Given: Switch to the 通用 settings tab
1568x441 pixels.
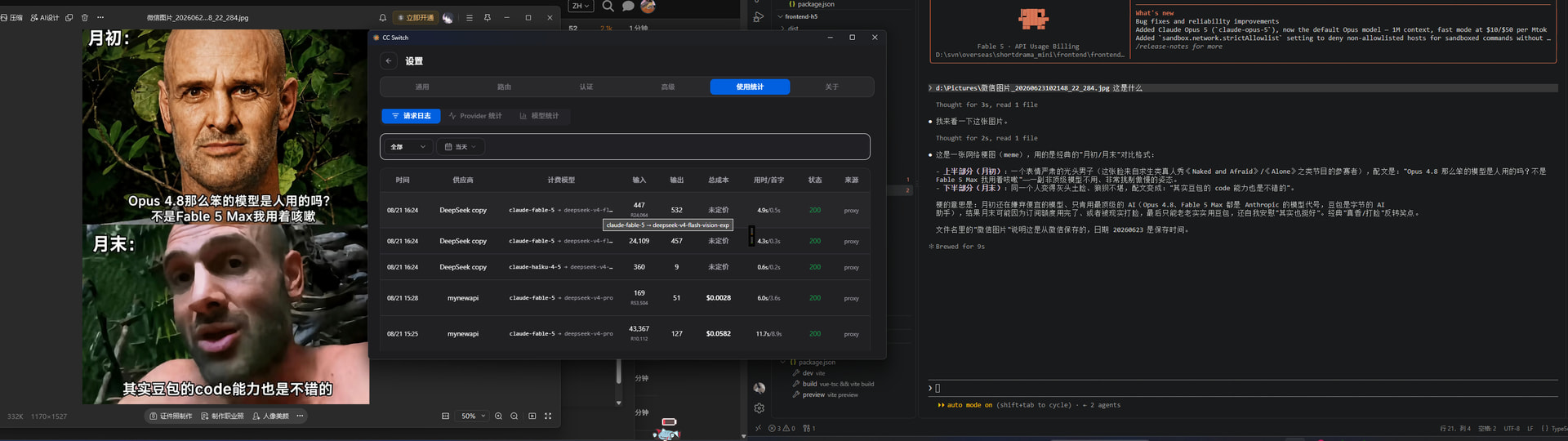Looking at the screenshot, I should pyautogui.click(x=422, y=87).
